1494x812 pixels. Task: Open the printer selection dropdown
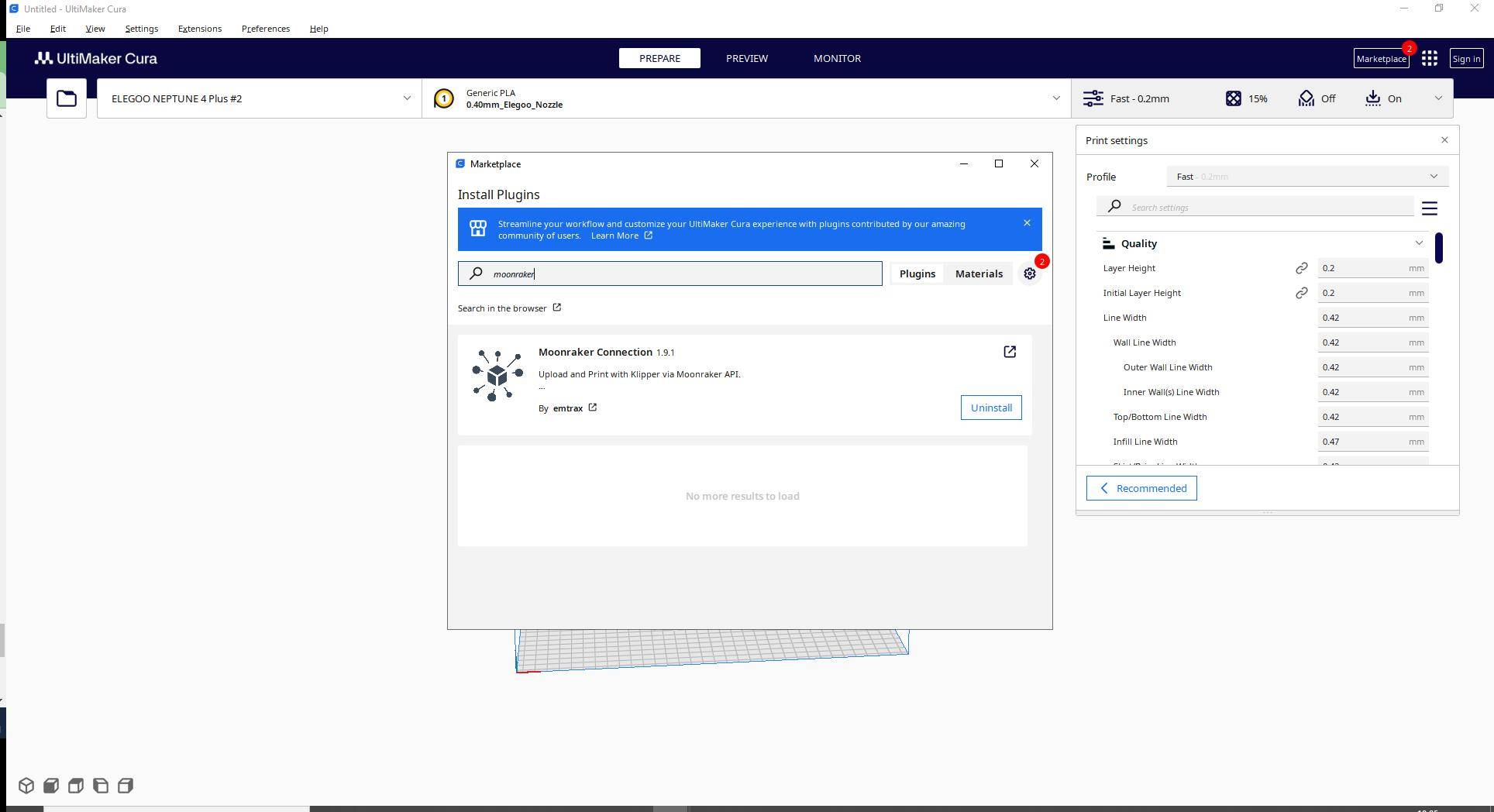(x=260, y=98)
